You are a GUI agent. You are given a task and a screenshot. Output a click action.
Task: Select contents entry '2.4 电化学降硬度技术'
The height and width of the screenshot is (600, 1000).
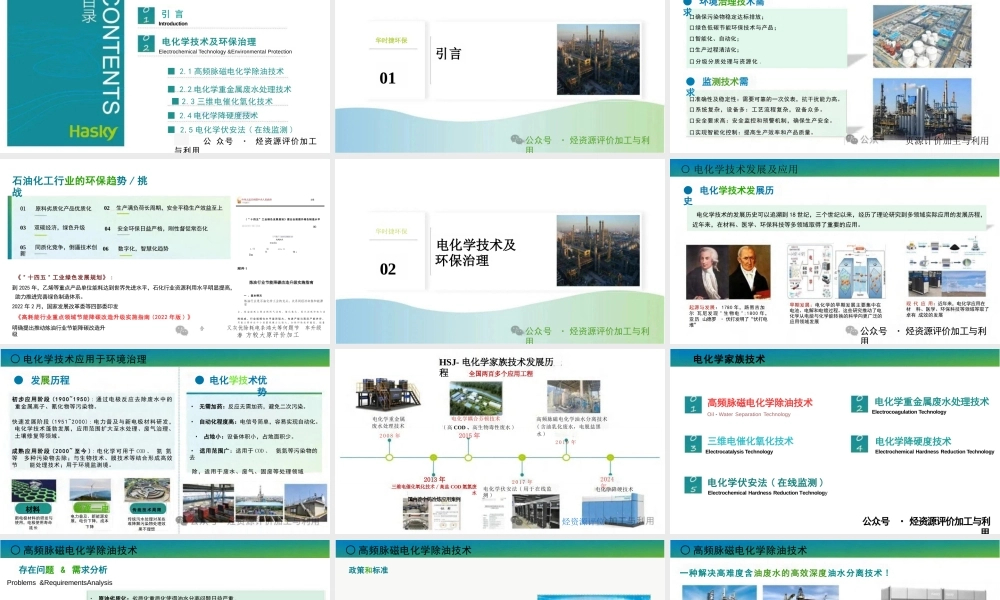pyautogui.click(x=218, y=115)
